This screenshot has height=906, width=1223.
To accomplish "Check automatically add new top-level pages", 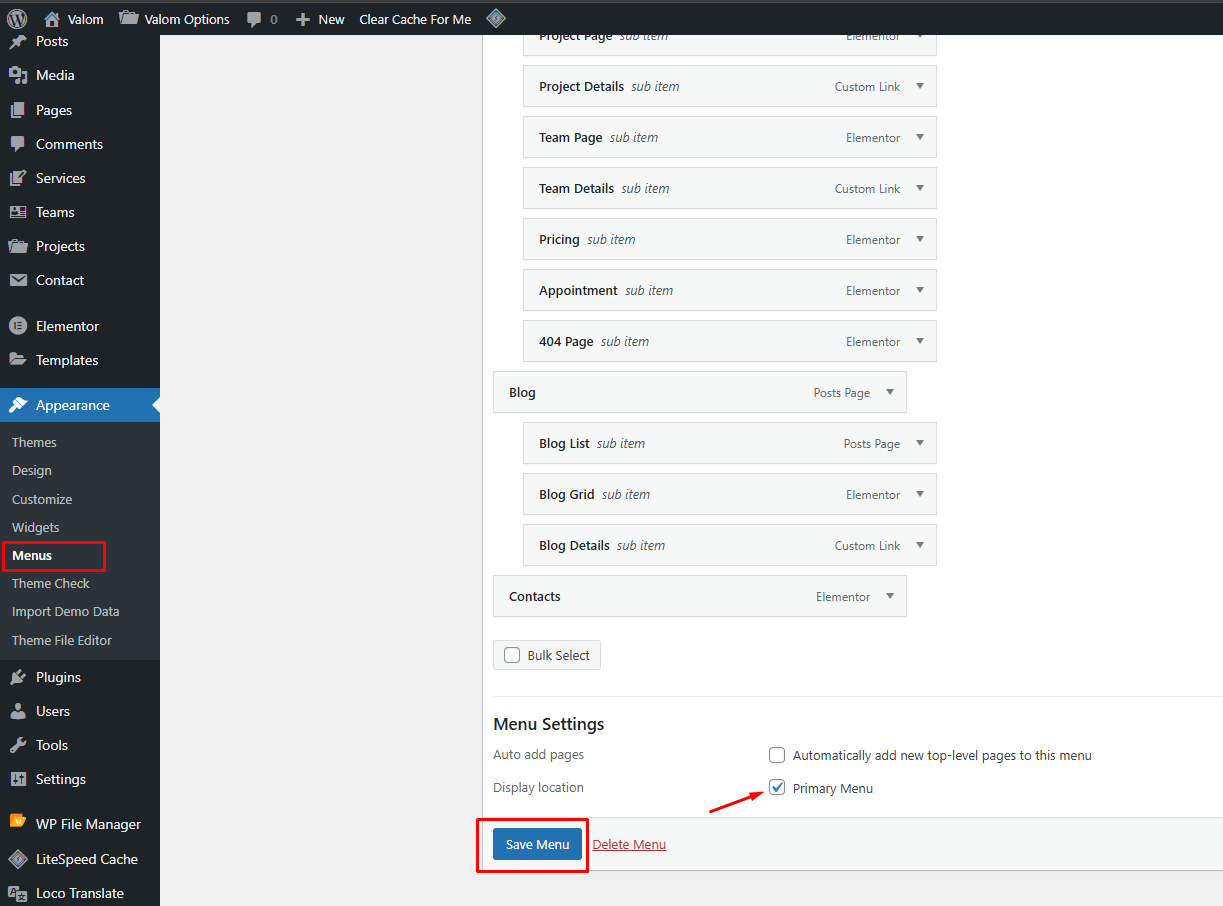I will (777, 755).
